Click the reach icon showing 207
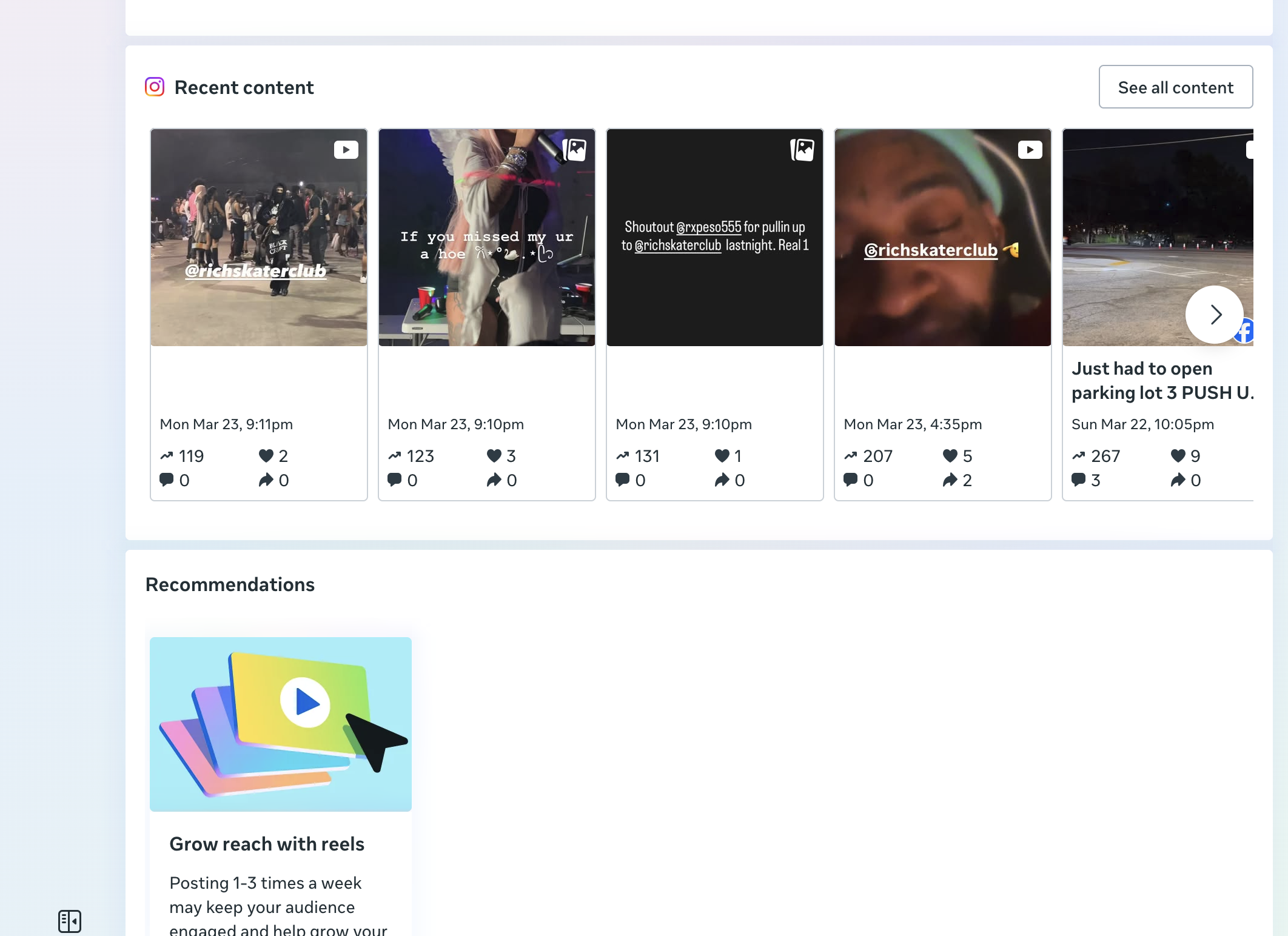This screenshot has width=1288, height=936. point(851,455)
